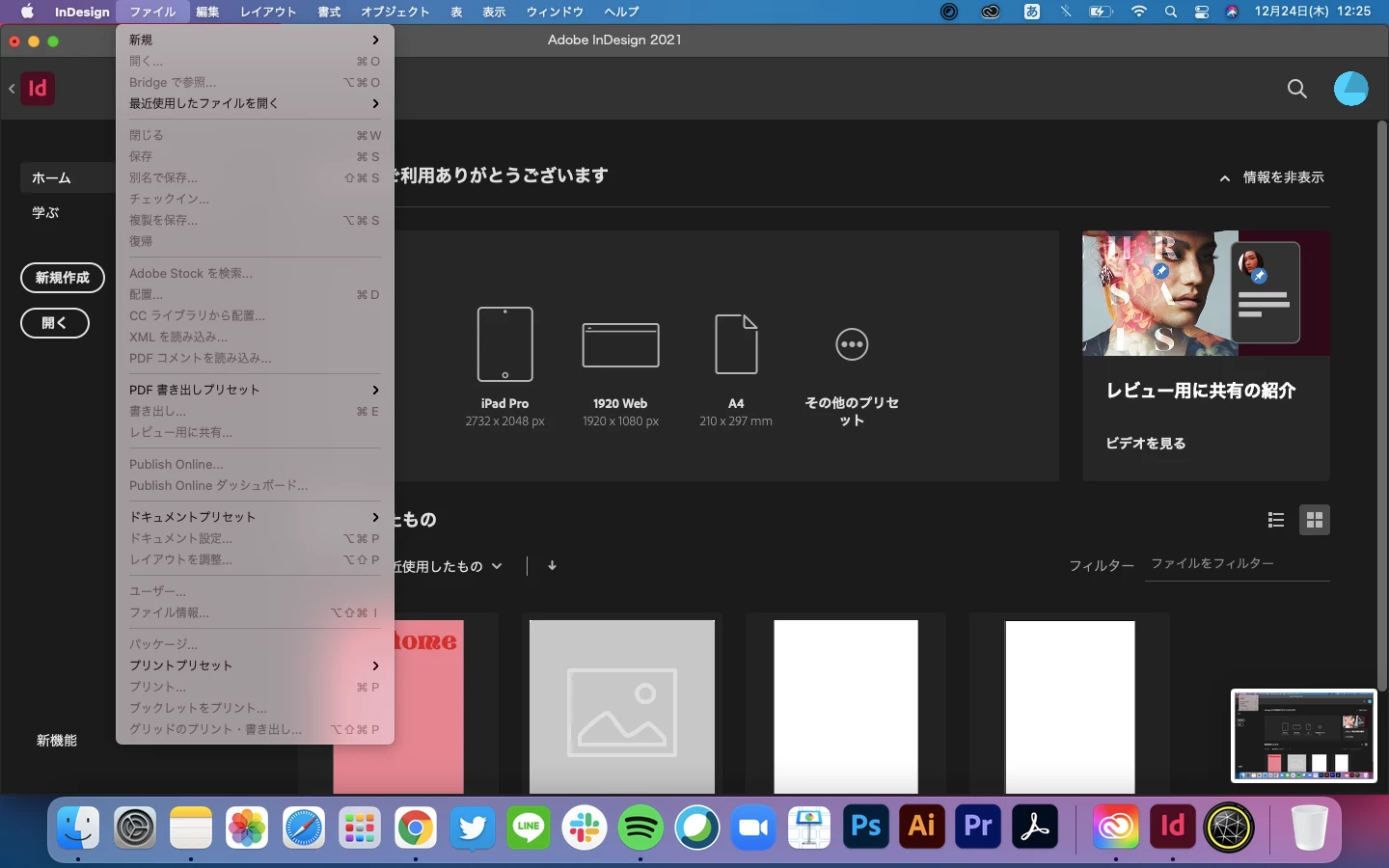Switch recent files to list view
The image size is (1389, 868).
tap(1276, 520)
